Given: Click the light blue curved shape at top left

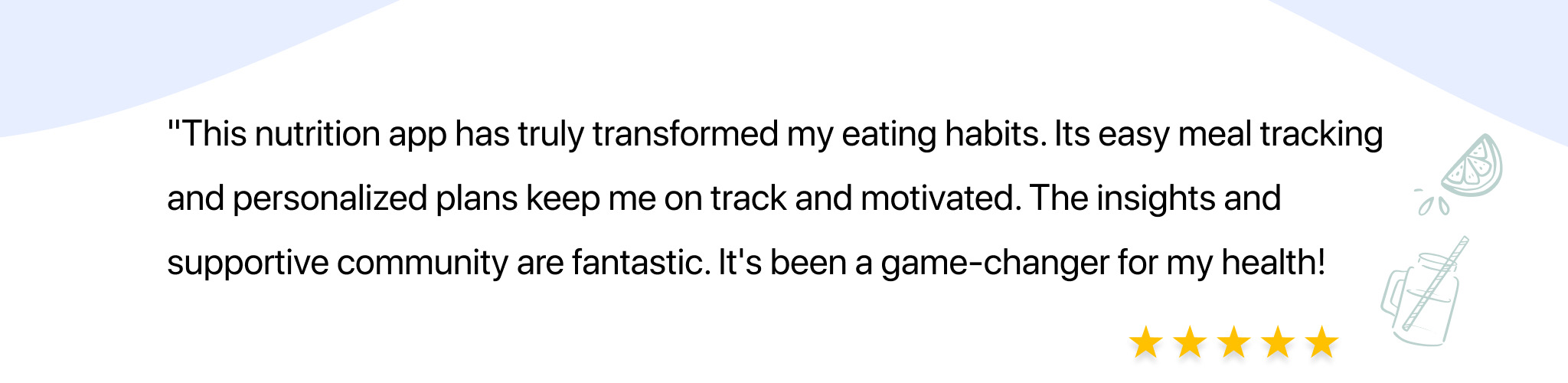Looking at the screenshot, I should pyautogui.click(x=138, y=54).
